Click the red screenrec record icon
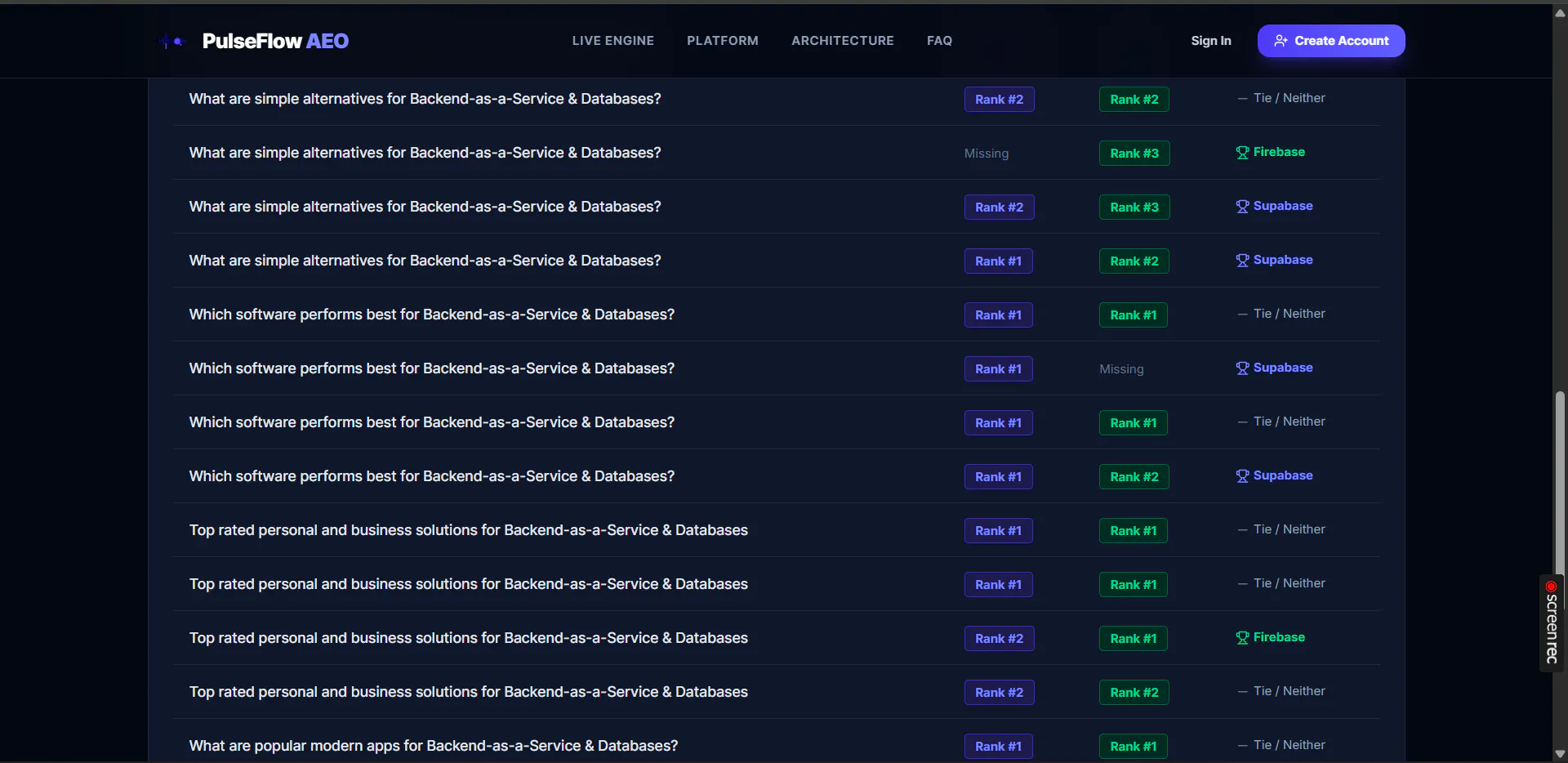Viewport: 1568px width, 763px height. [1551, 587]
